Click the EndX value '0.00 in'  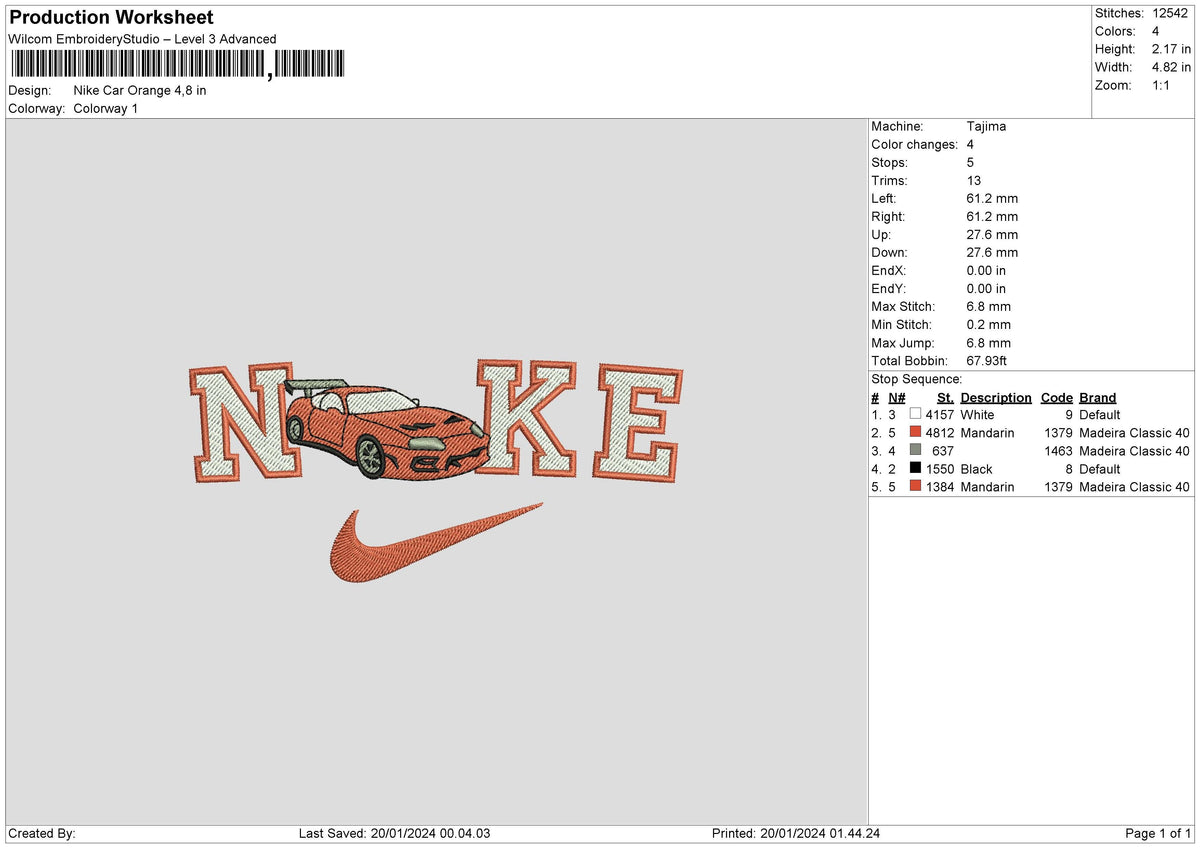(987, 270)
